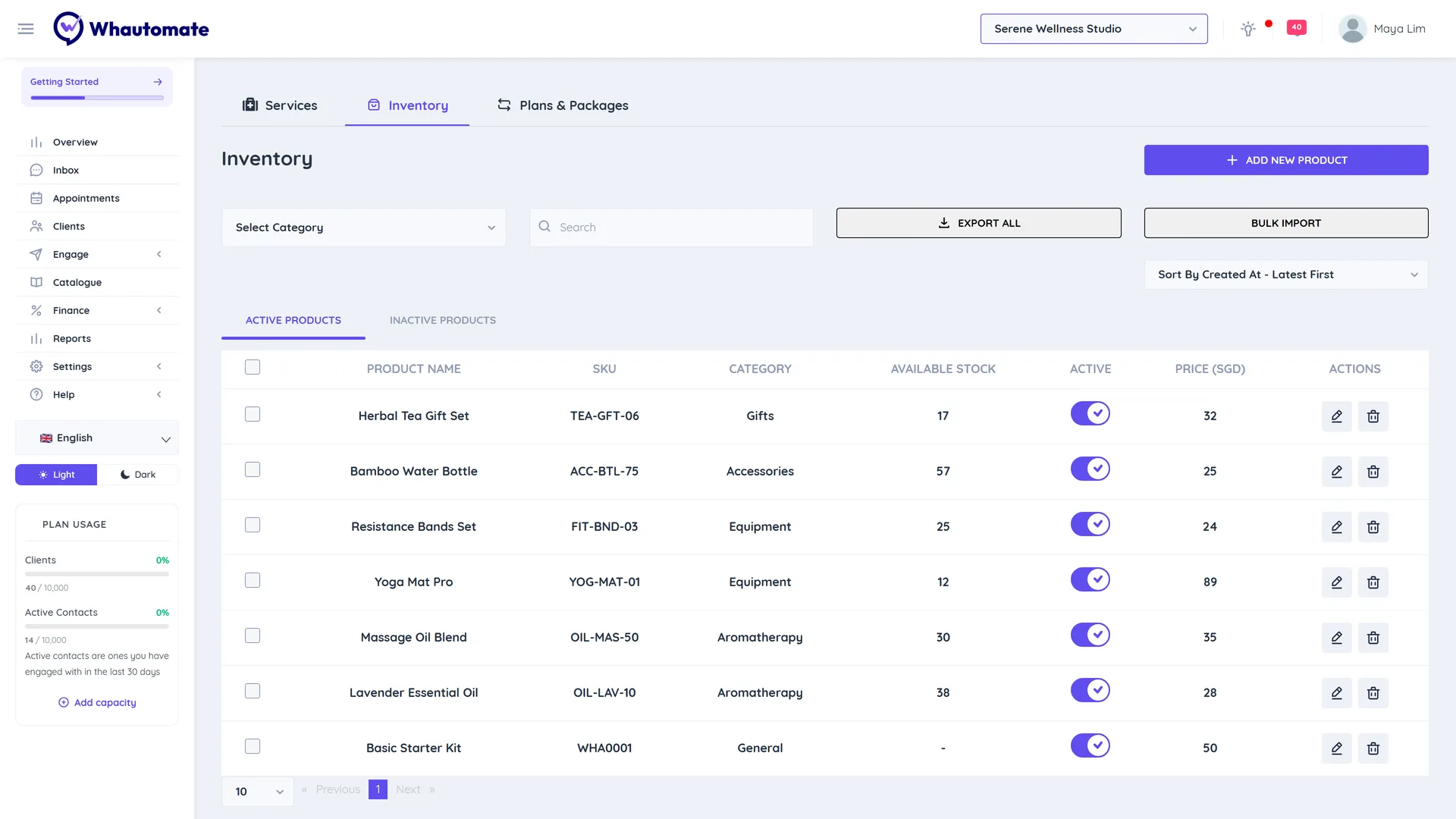This screenshot has height=819, width=1456.
Task: Switch to the Dark theme
Action: click(138, 475)
